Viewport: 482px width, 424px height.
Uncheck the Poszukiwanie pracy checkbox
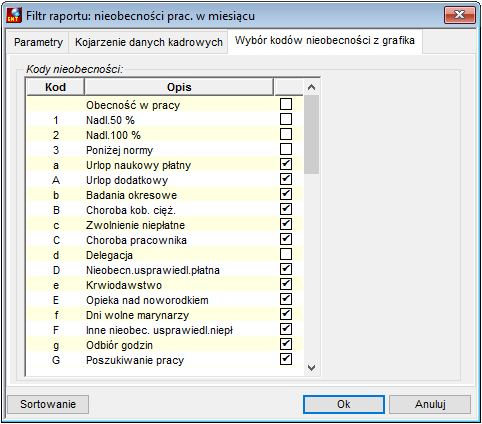click(x=286, y=359)
